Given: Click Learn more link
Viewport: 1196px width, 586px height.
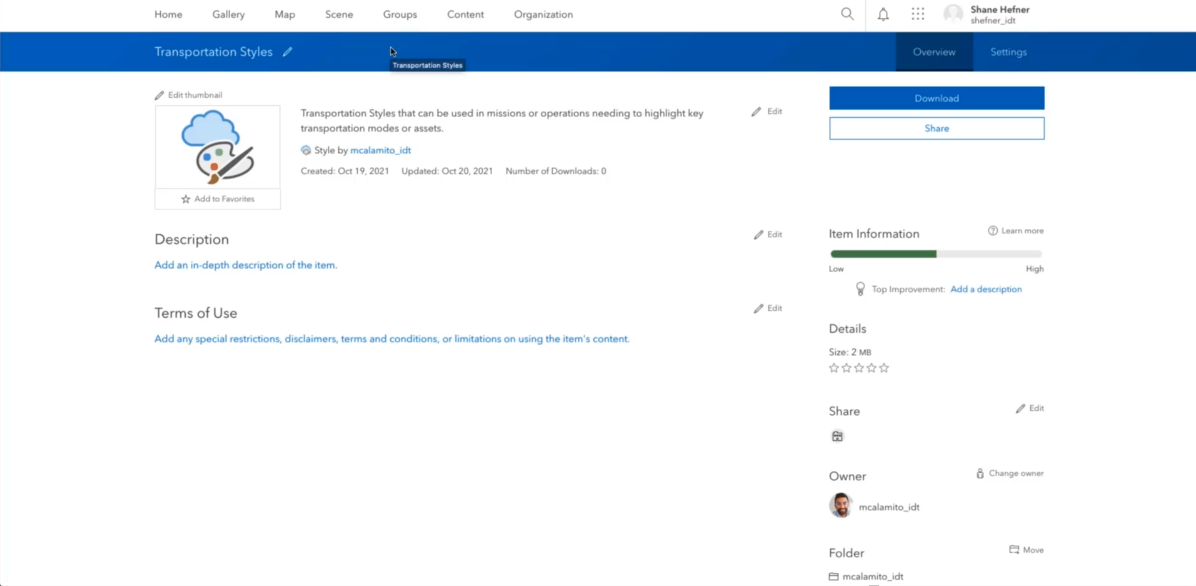Looking at the screenshot, I should pyautogui.click(x=1023, y=230).
